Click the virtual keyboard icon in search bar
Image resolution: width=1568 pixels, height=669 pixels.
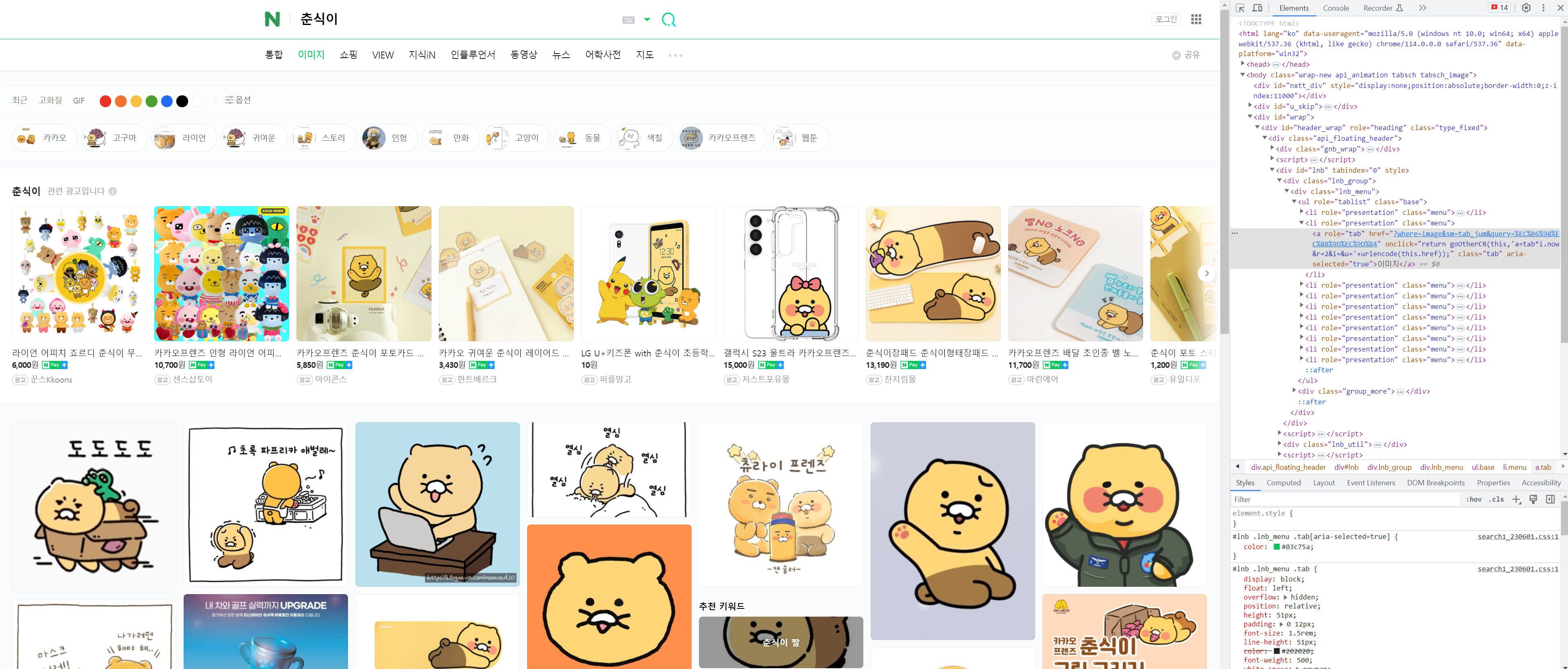[x=628, y=20]
